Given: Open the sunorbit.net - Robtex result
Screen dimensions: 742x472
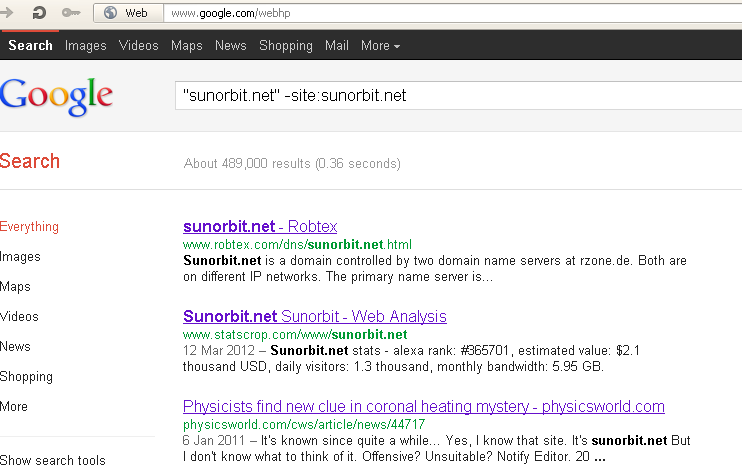Looking at the screenshot, I should (260, 226).
